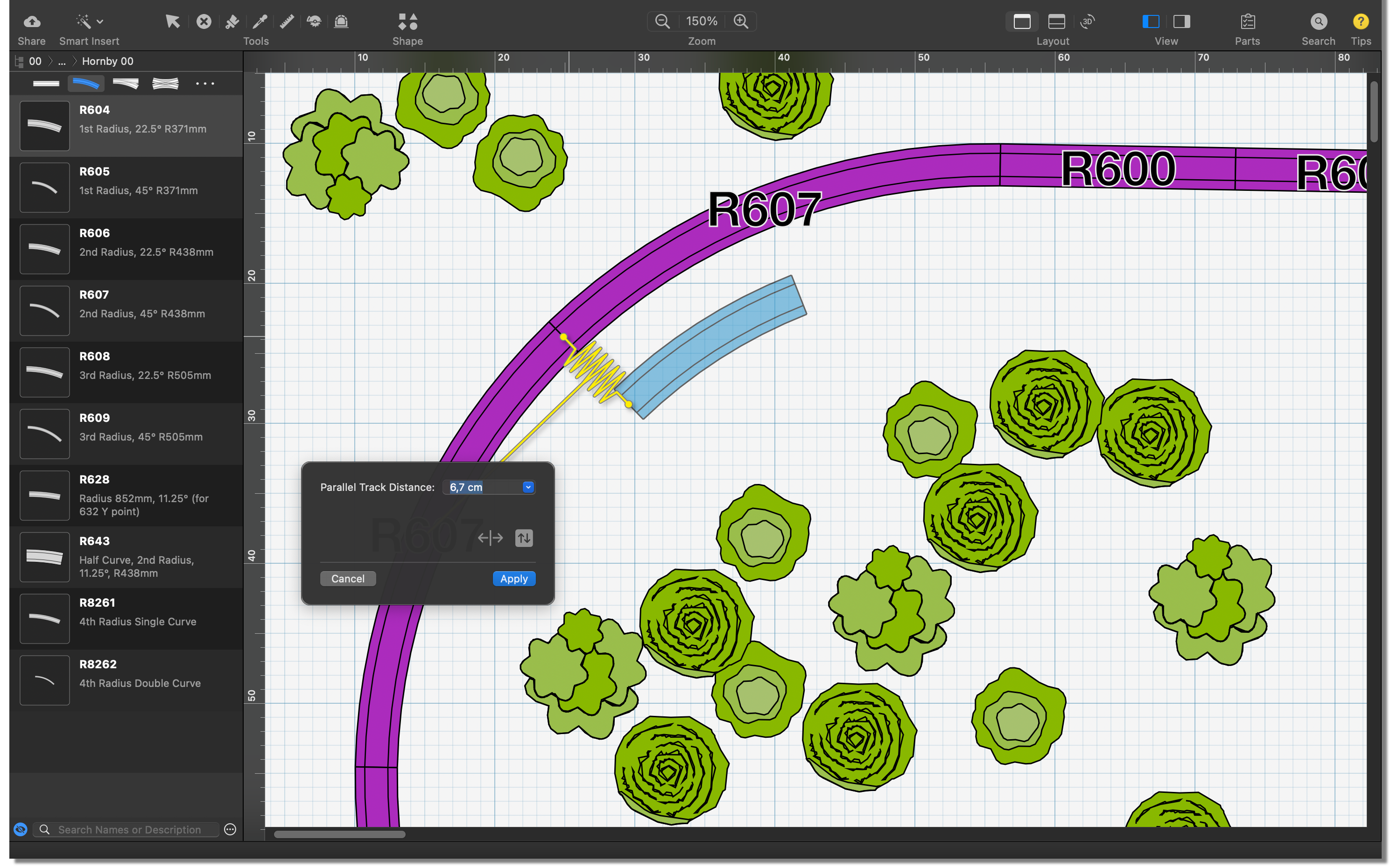Apply the parallel track distance
This screenshot has width=1391, height=868.
coord(514,579)
